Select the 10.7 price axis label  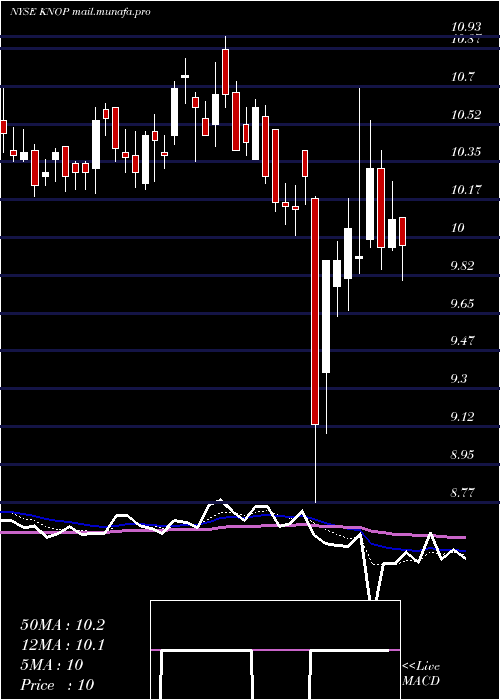pyautogui.click(x=462, y=77)
